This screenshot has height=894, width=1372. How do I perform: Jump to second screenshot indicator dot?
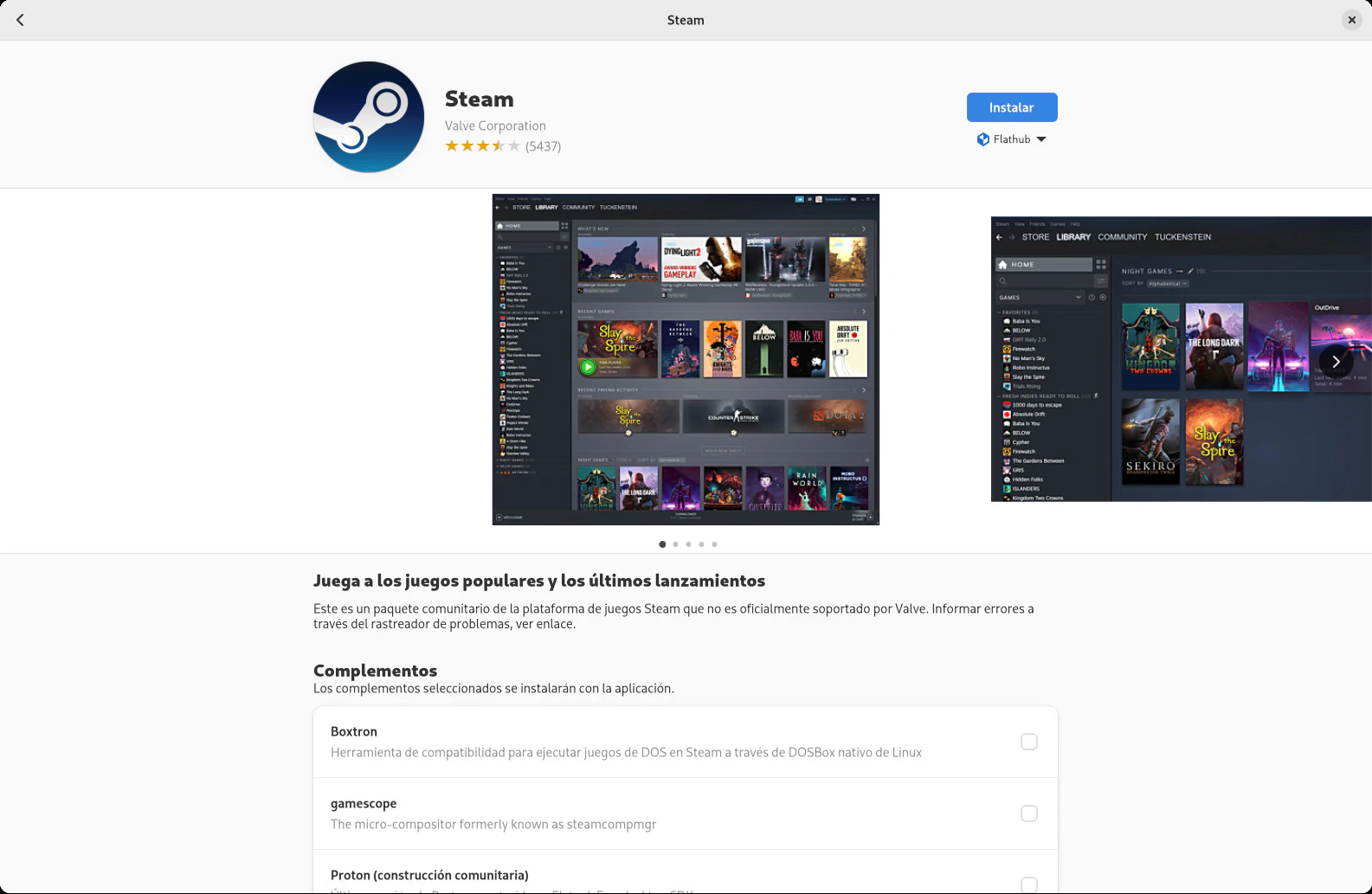[675, 544]
